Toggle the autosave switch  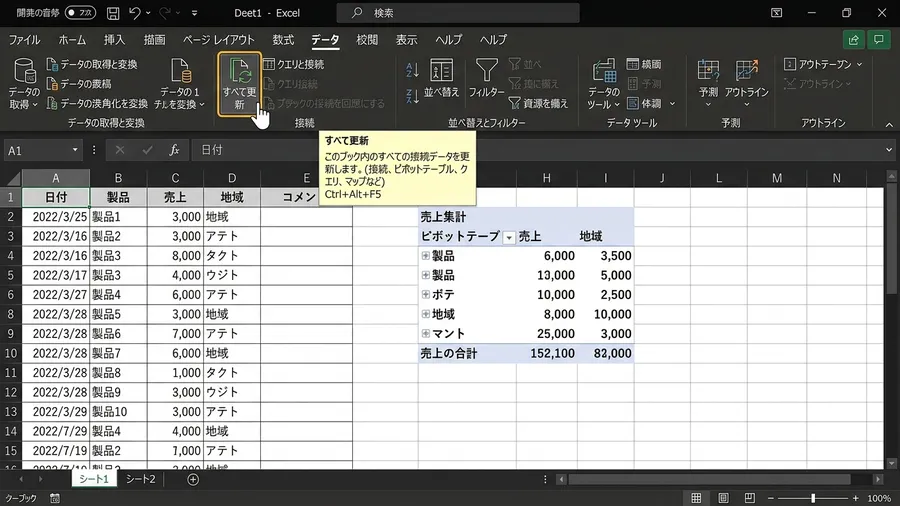point(80,13)
